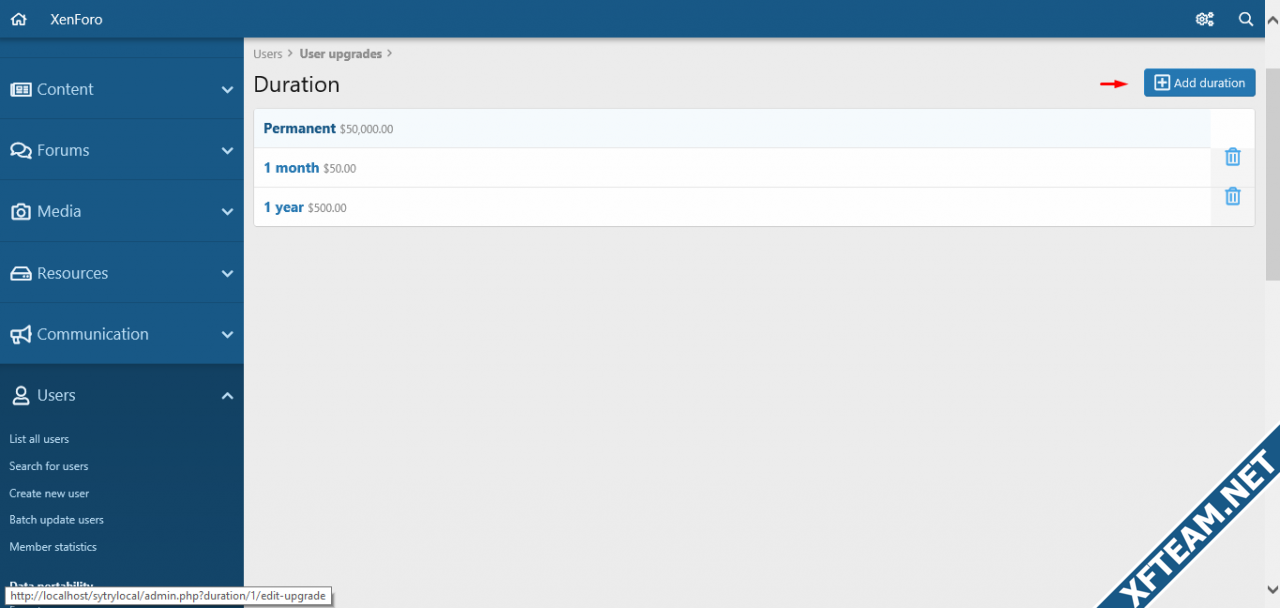Delete the 1 year duration
1280x608 pixels.
point(1233,196)
